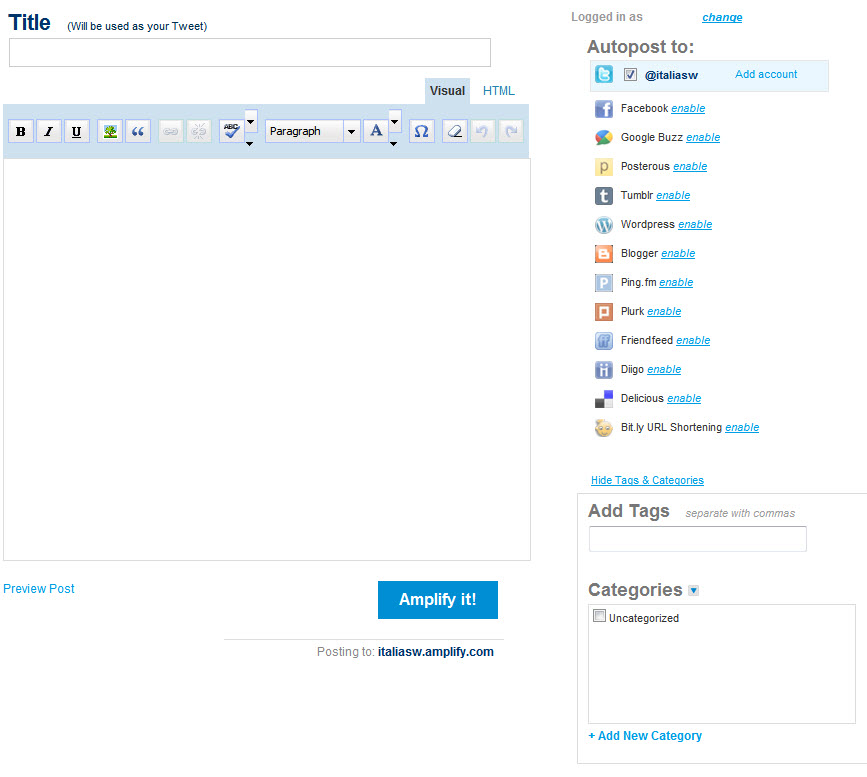The image size is (867, 777).
Task: Click the Friendfeed icon
Action: tap(604, 341)
